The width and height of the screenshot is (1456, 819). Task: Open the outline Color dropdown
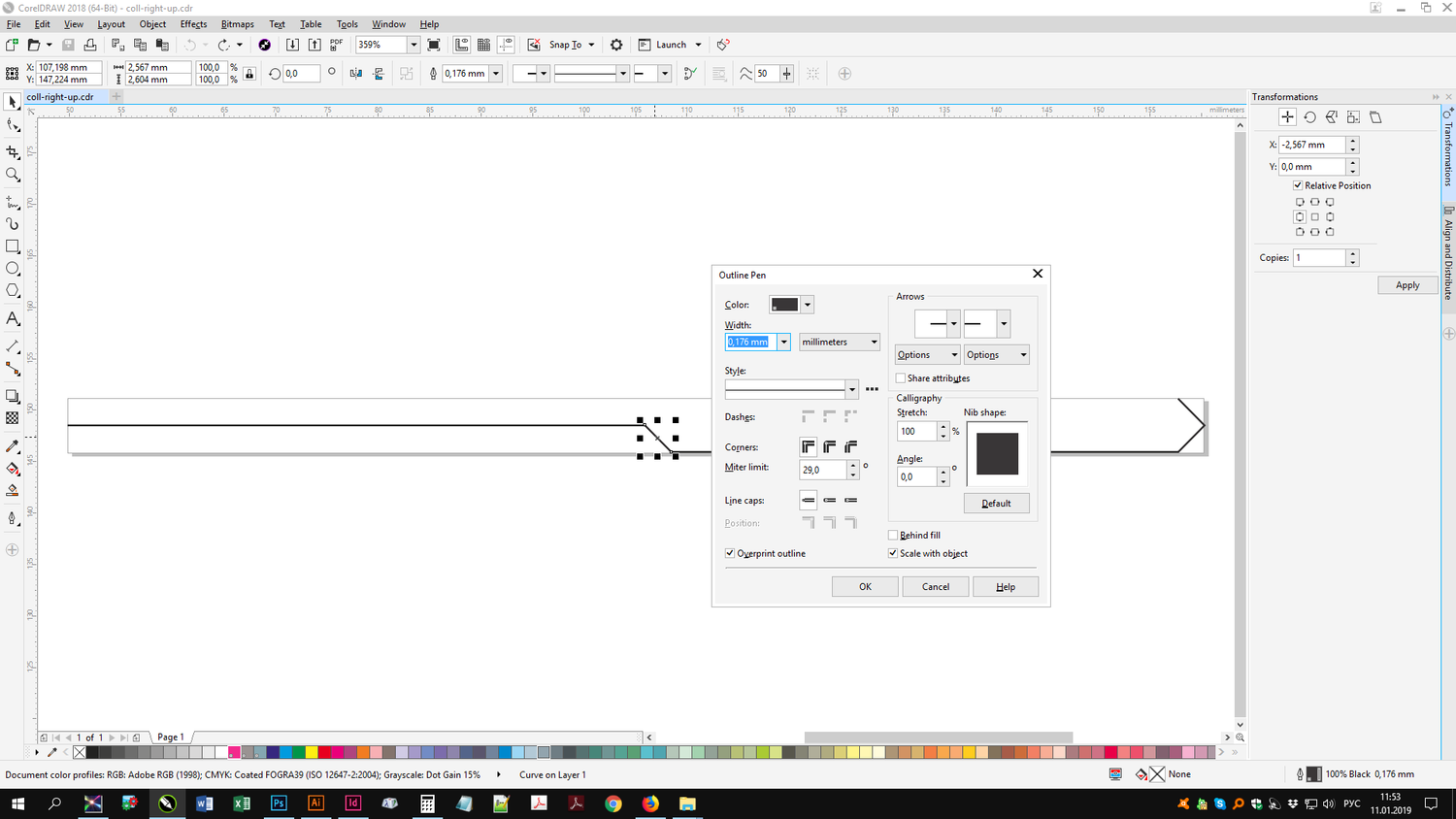807,305
